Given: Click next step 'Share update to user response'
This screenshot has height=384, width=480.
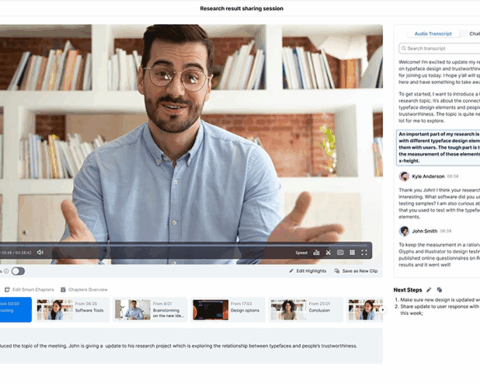Looking at the screenshot, I should (437, 310).
